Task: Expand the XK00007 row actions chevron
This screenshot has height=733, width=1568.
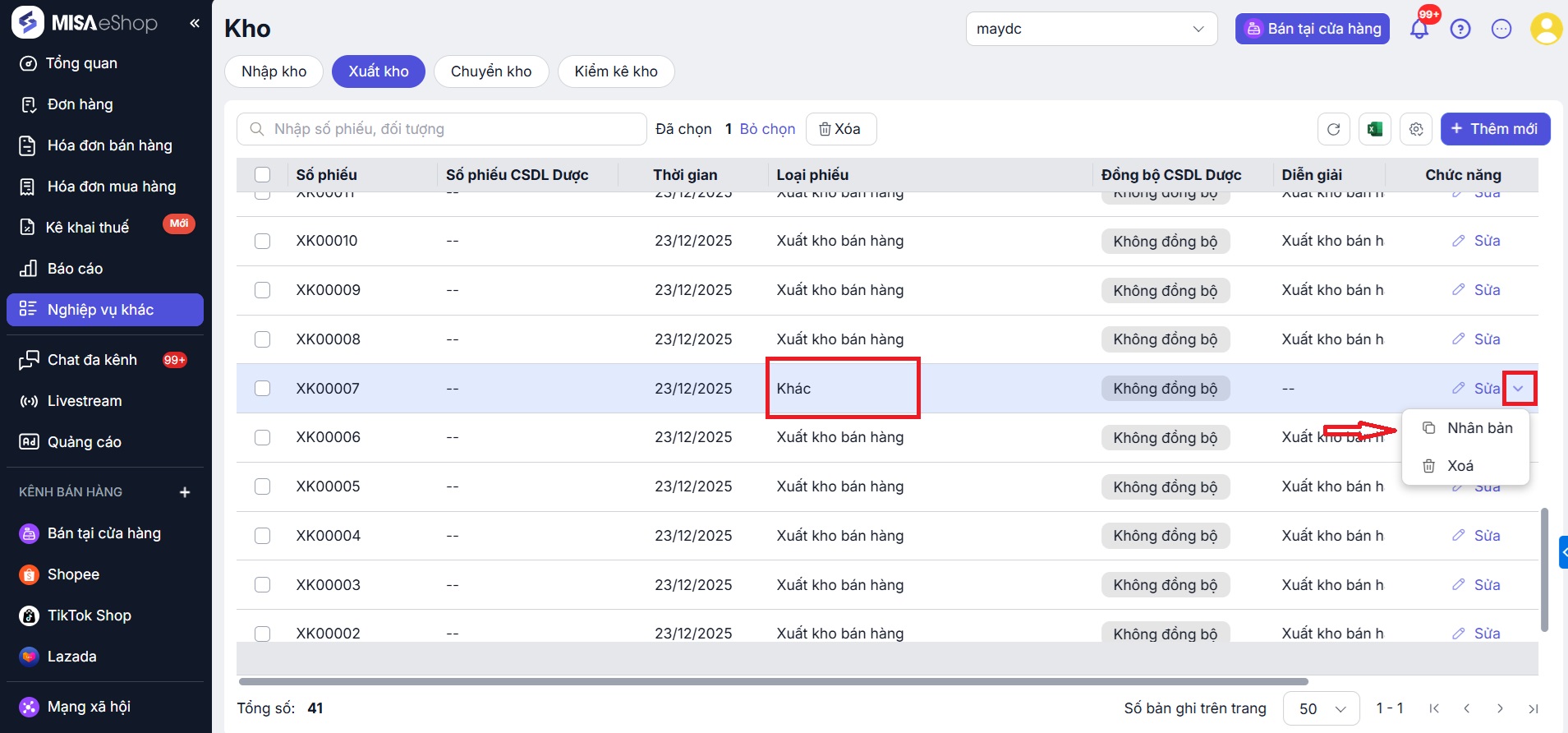Action: [1519, 389]
